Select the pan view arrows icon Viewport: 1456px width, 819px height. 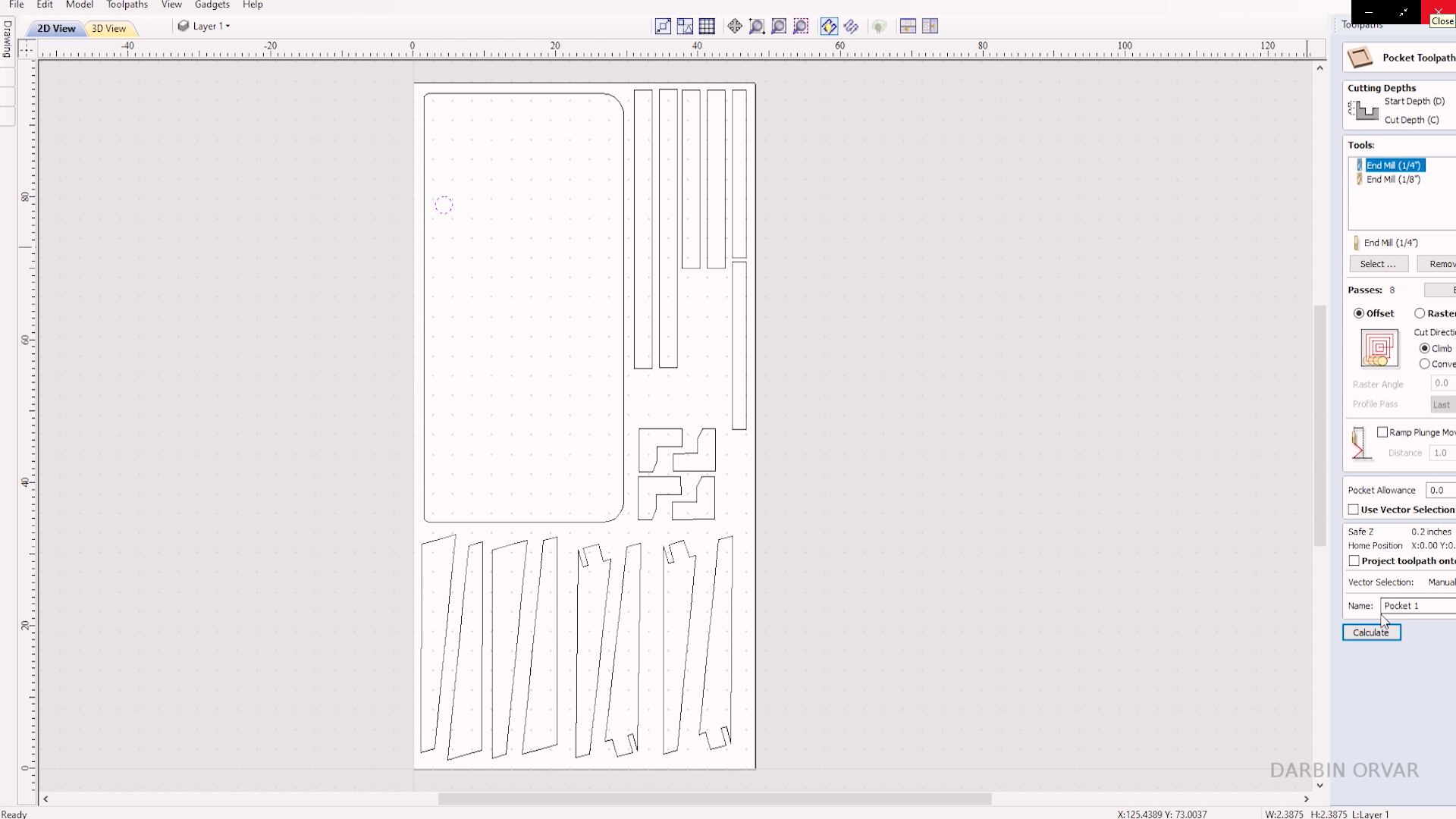[735, 27]
